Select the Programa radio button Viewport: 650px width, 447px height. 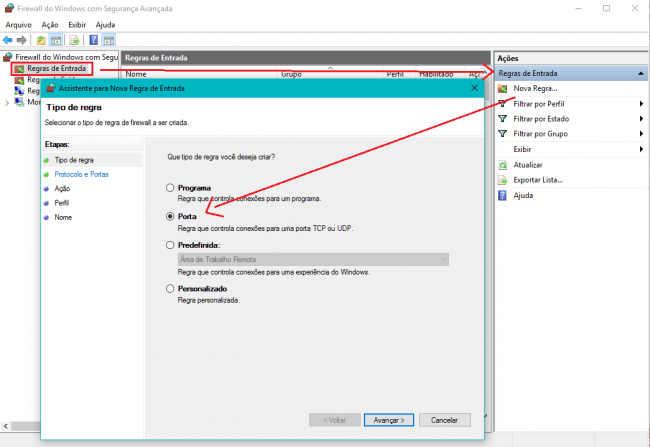pos(170,188)
